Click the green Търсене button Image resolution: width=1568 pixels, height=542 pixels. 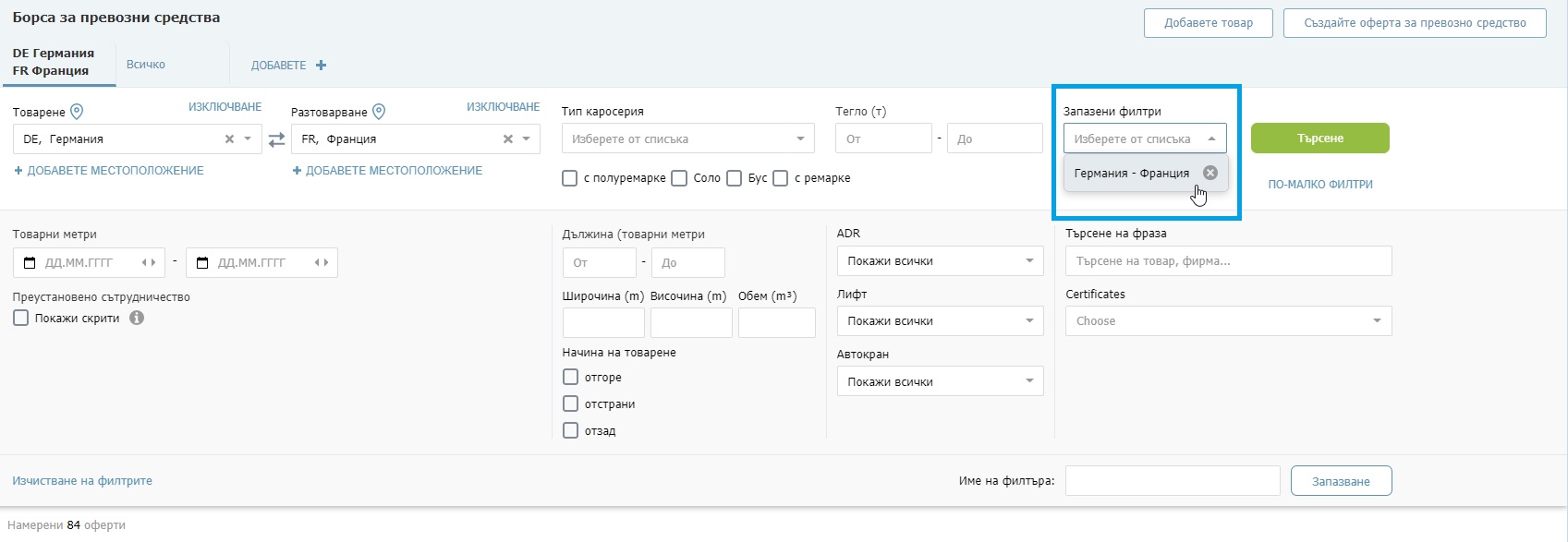pos(1319,138)
